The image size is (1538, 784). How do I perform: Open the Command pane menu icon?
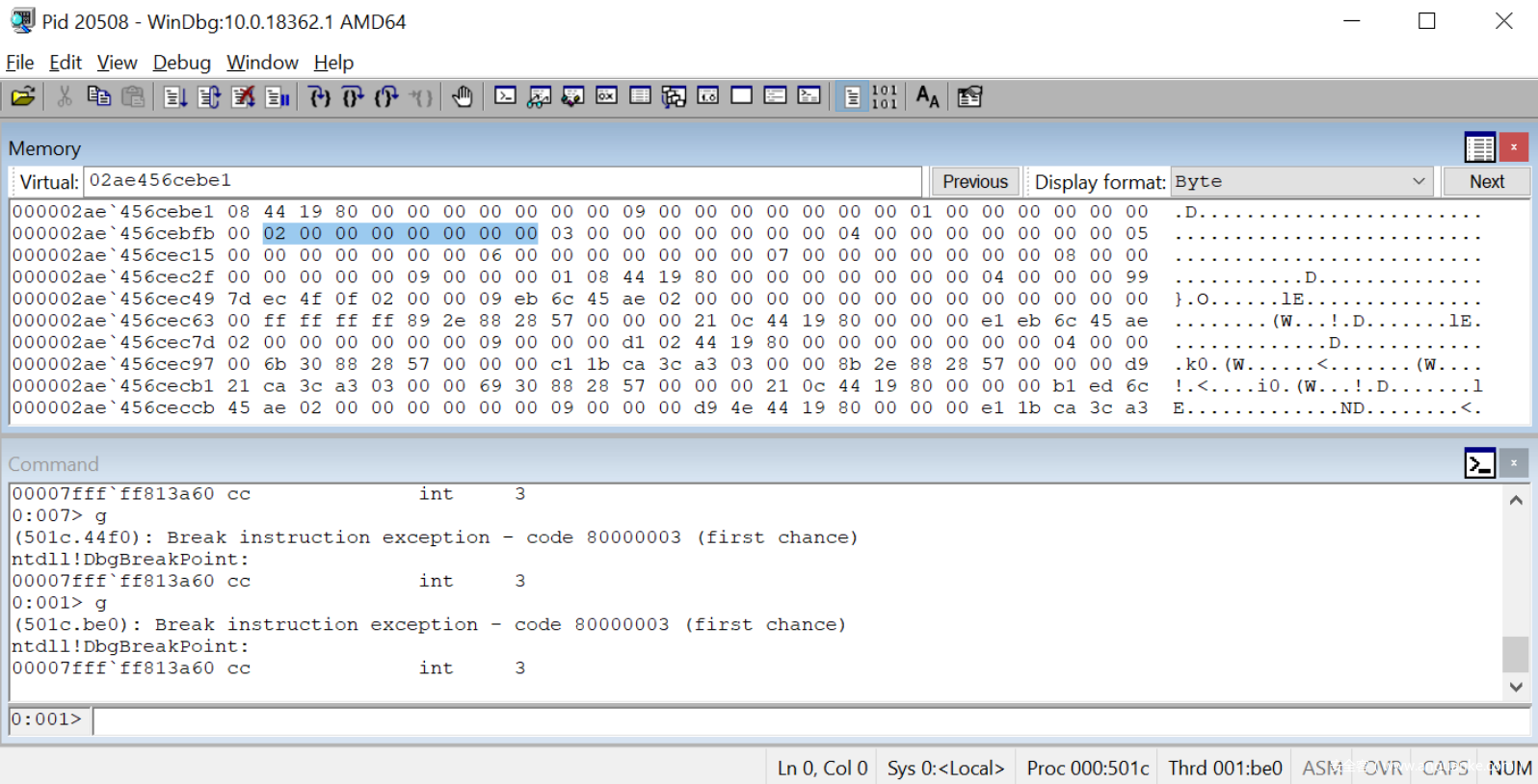pyautogui.click(x=1480, y=463)
